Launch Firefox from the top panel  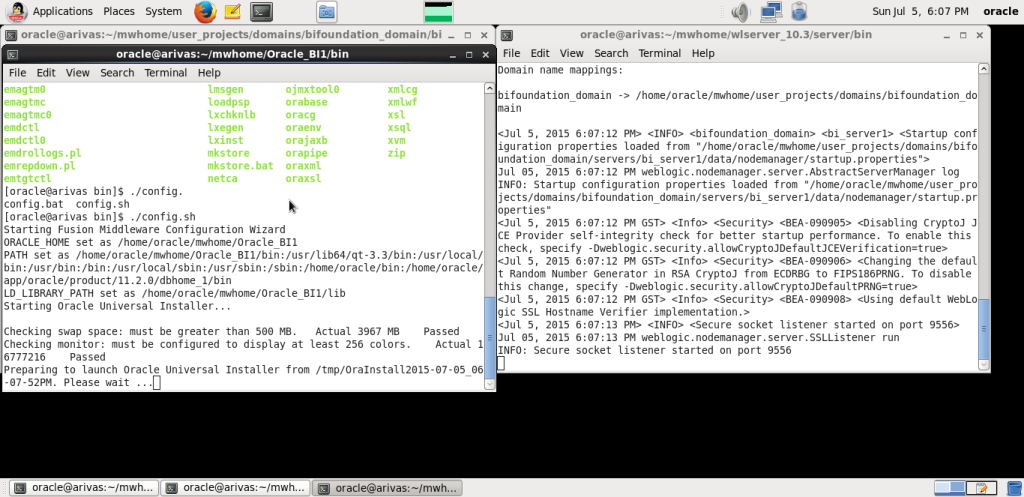point(205,11)
